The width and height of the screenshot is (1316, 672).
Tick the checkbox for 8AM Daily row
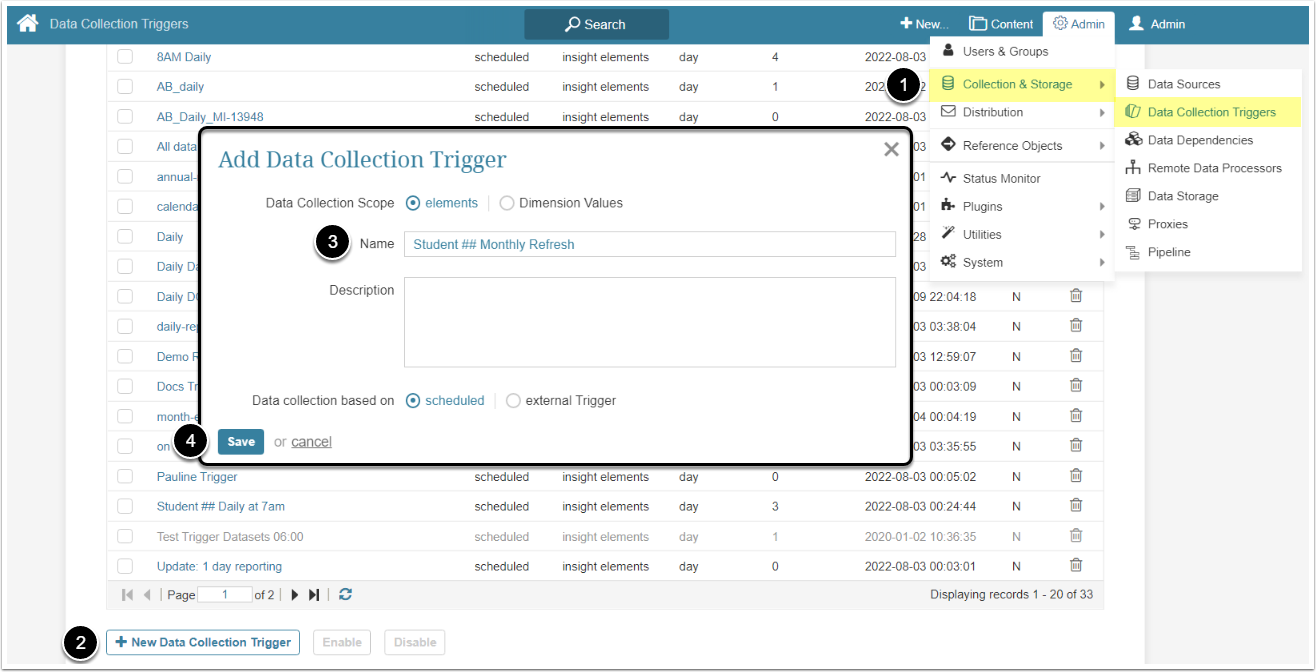coord(125,57)
